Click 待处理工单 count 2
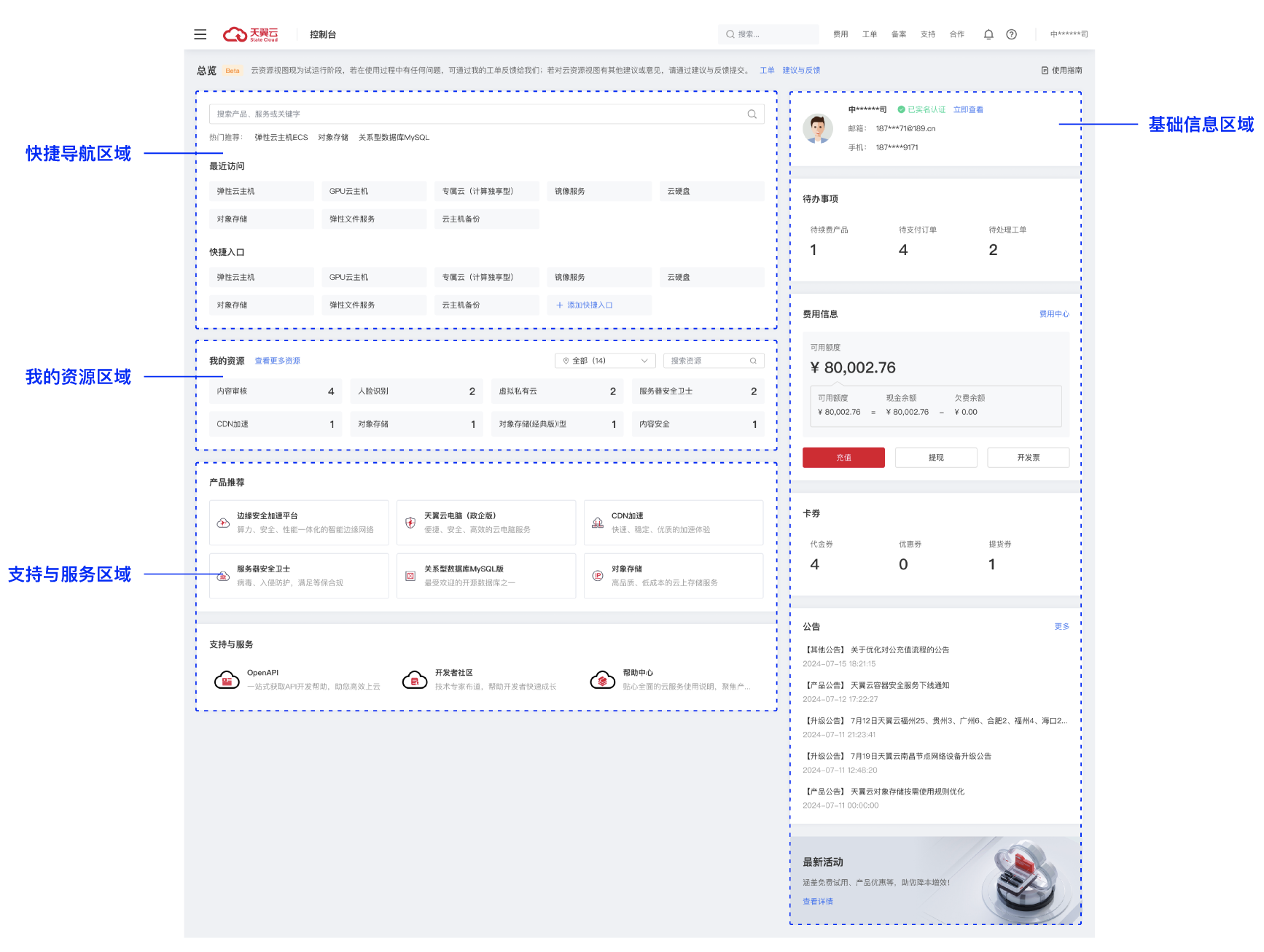Viewport: 1264px width, 952px height. pyautogui.click(x=993, y=250)
